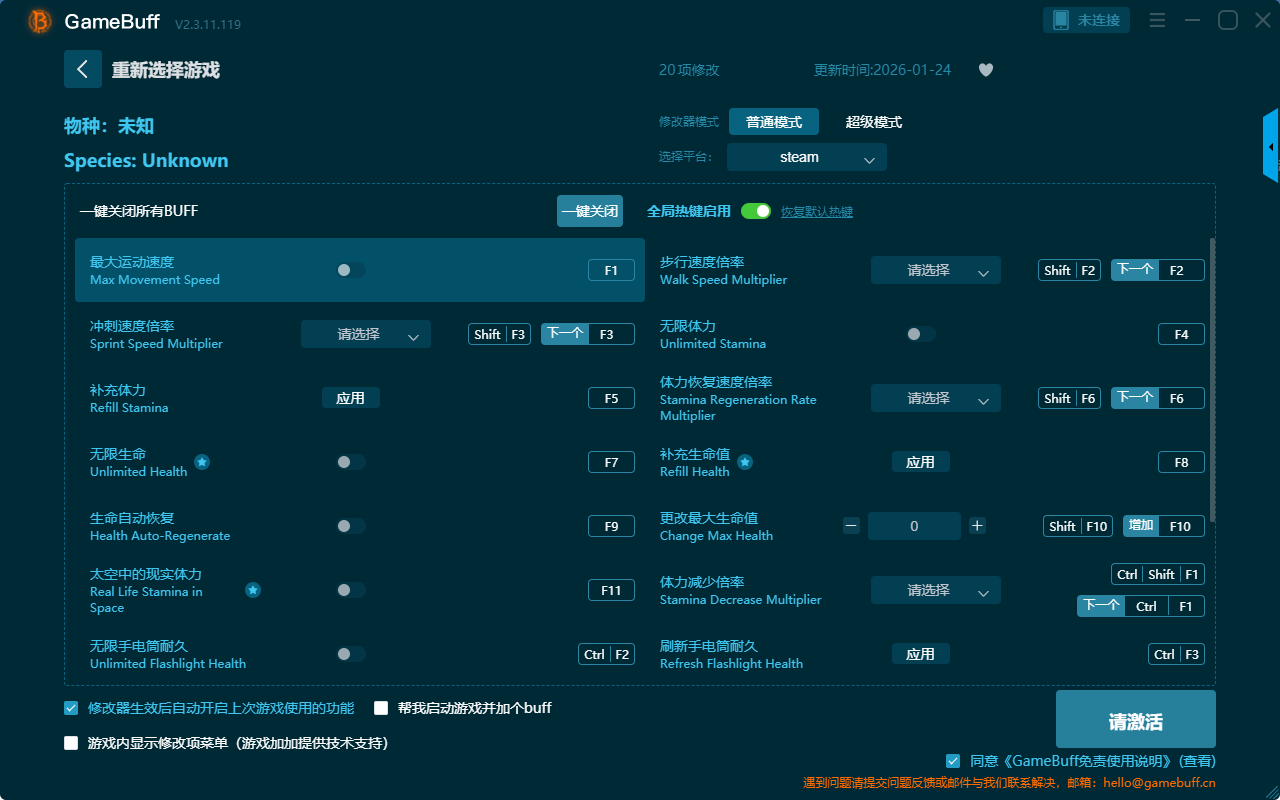Open the steam platform dropdown
The image size is (1280, 800).
point(806,157)
